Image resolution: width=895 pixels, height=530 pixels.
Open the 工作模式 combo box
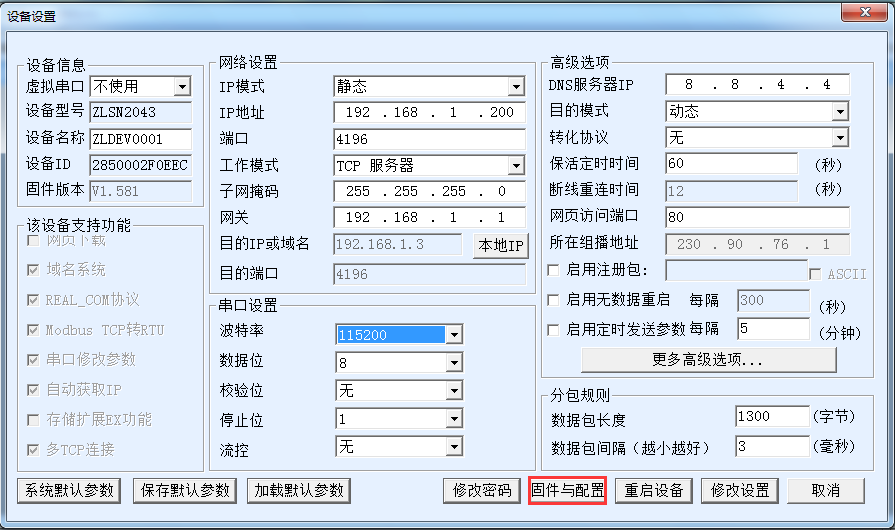(516, 165)
